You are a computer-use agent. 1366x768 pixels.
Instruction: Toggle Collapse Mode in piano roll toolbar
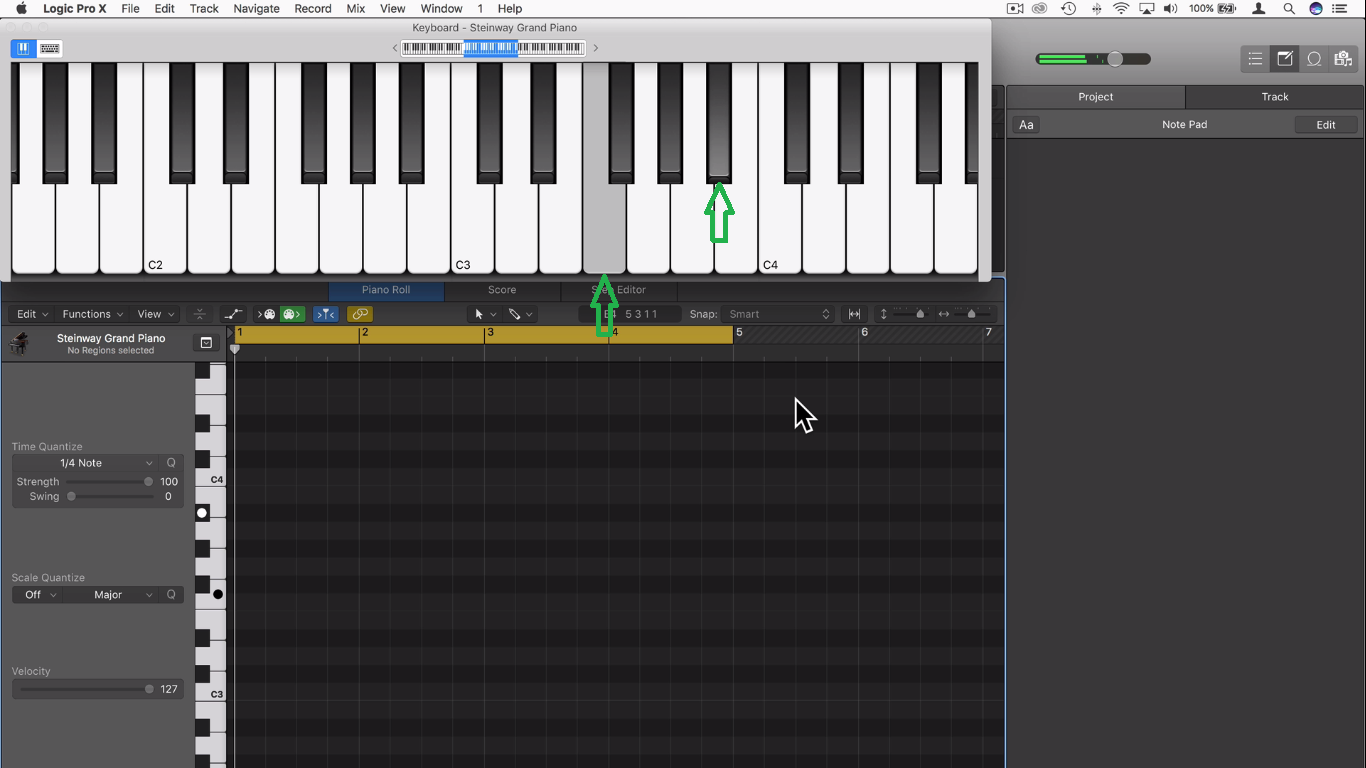200,314
